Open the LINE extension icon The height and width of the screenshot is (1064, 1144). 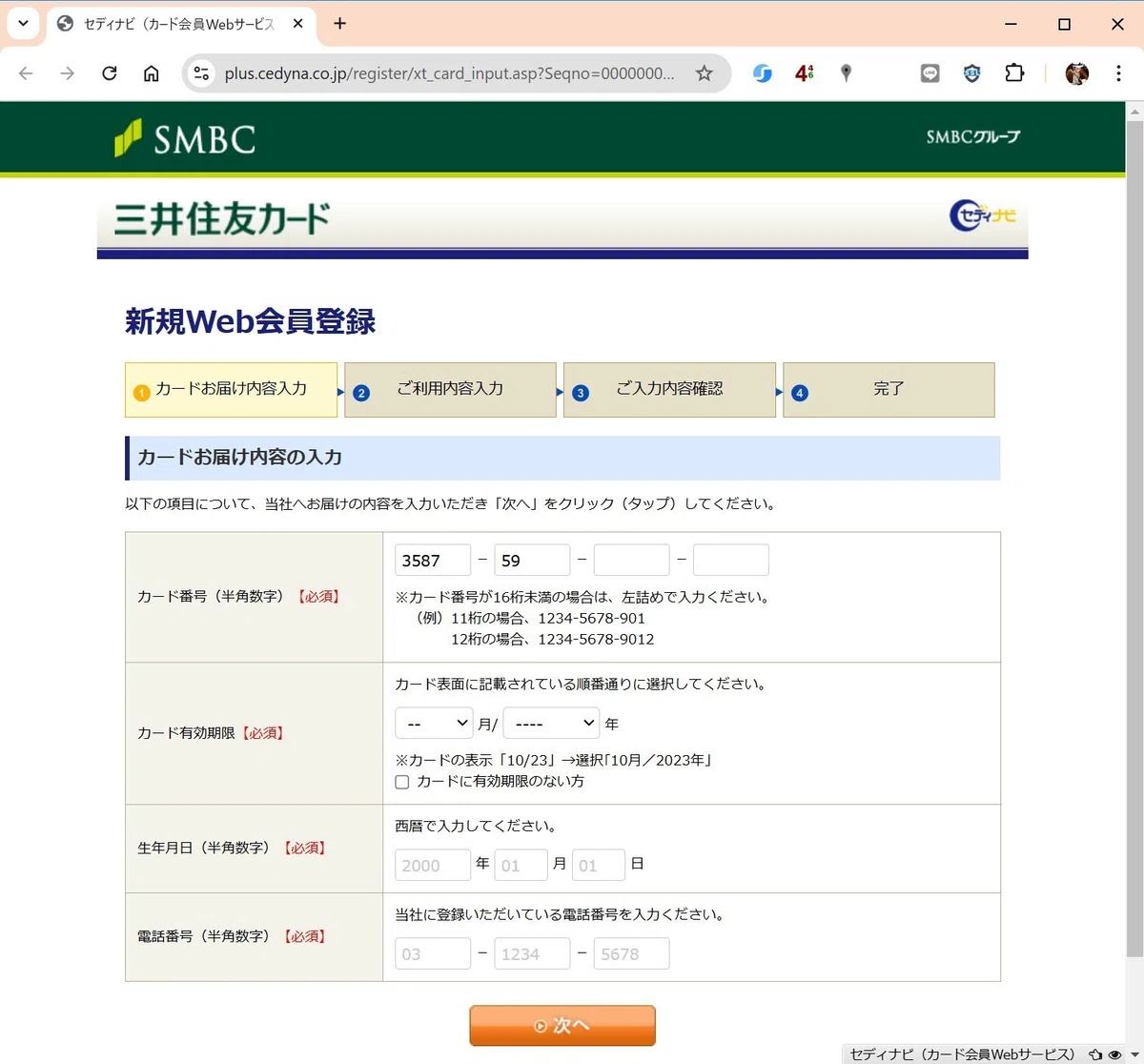929,73
